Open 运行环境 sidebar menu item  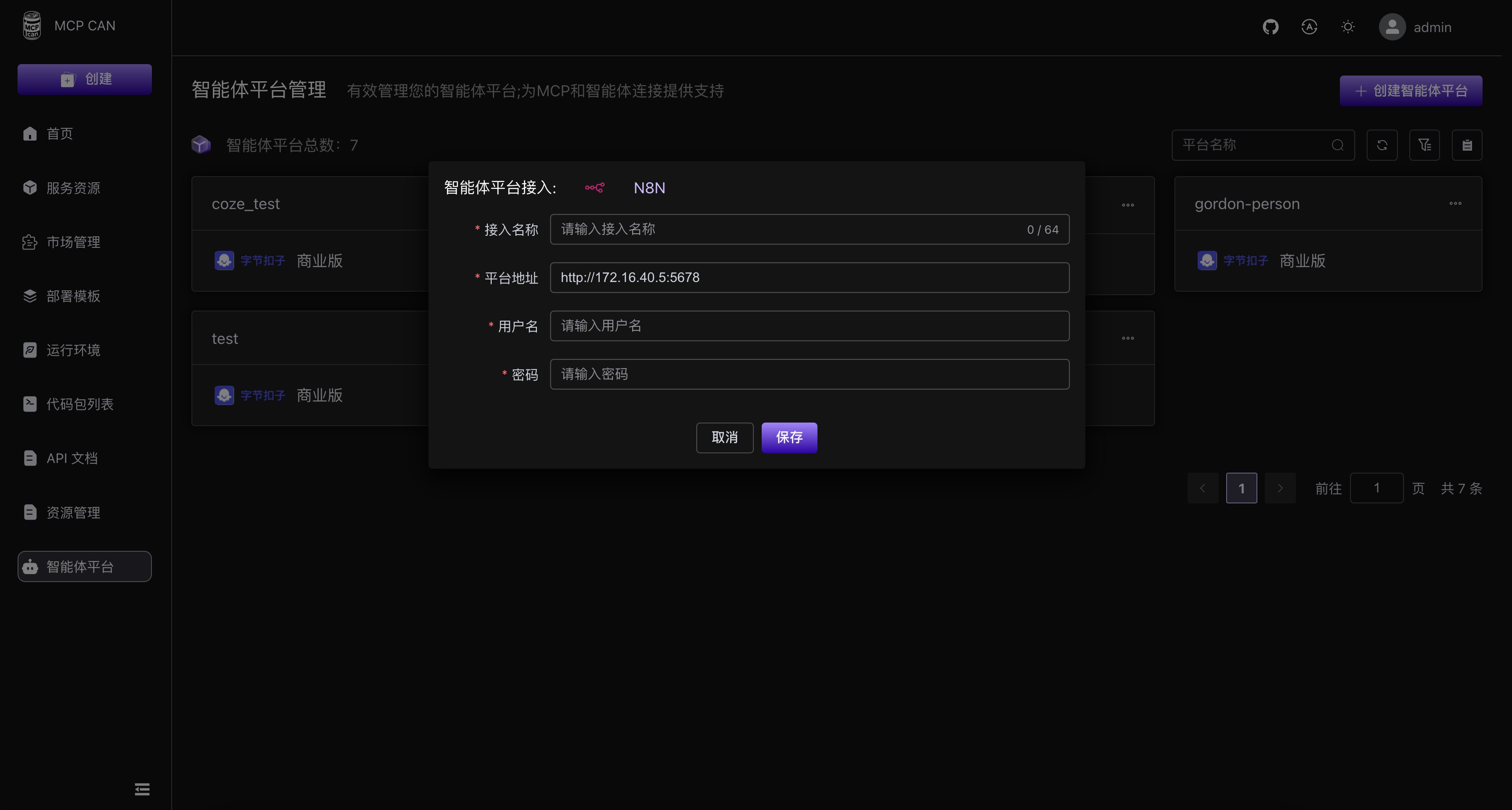(73, 350)
